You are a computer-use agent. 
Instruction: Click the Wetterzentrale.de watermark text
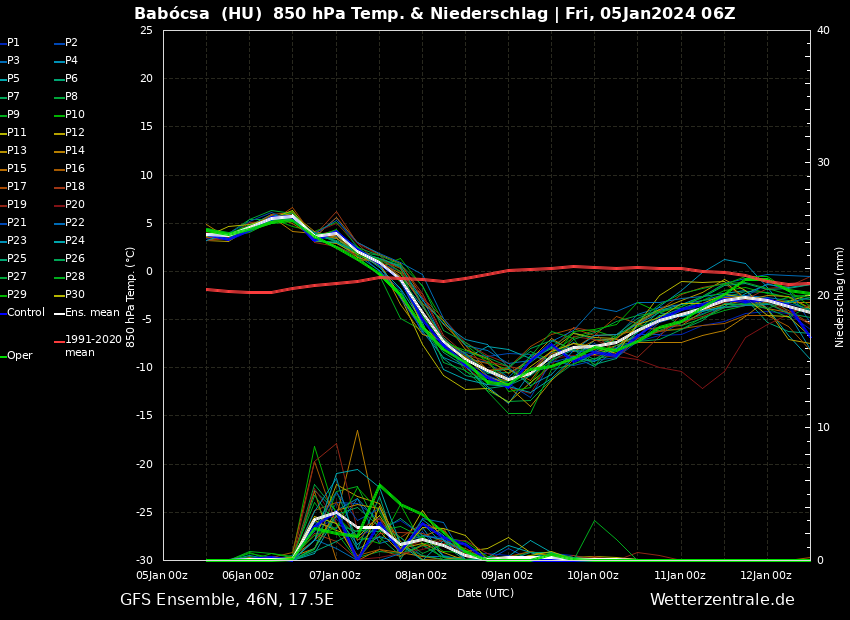[721, 600]
